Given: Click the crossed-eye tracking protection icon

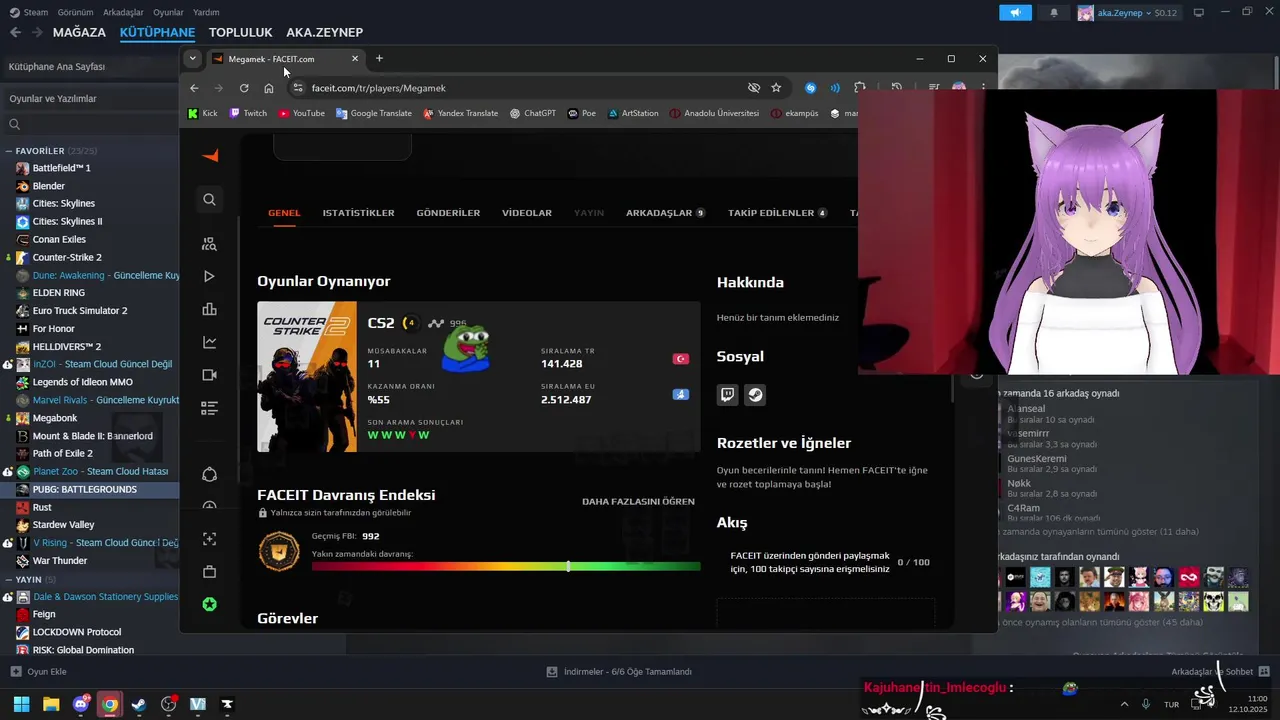Looking at the screenshot, I should (754, 88).
